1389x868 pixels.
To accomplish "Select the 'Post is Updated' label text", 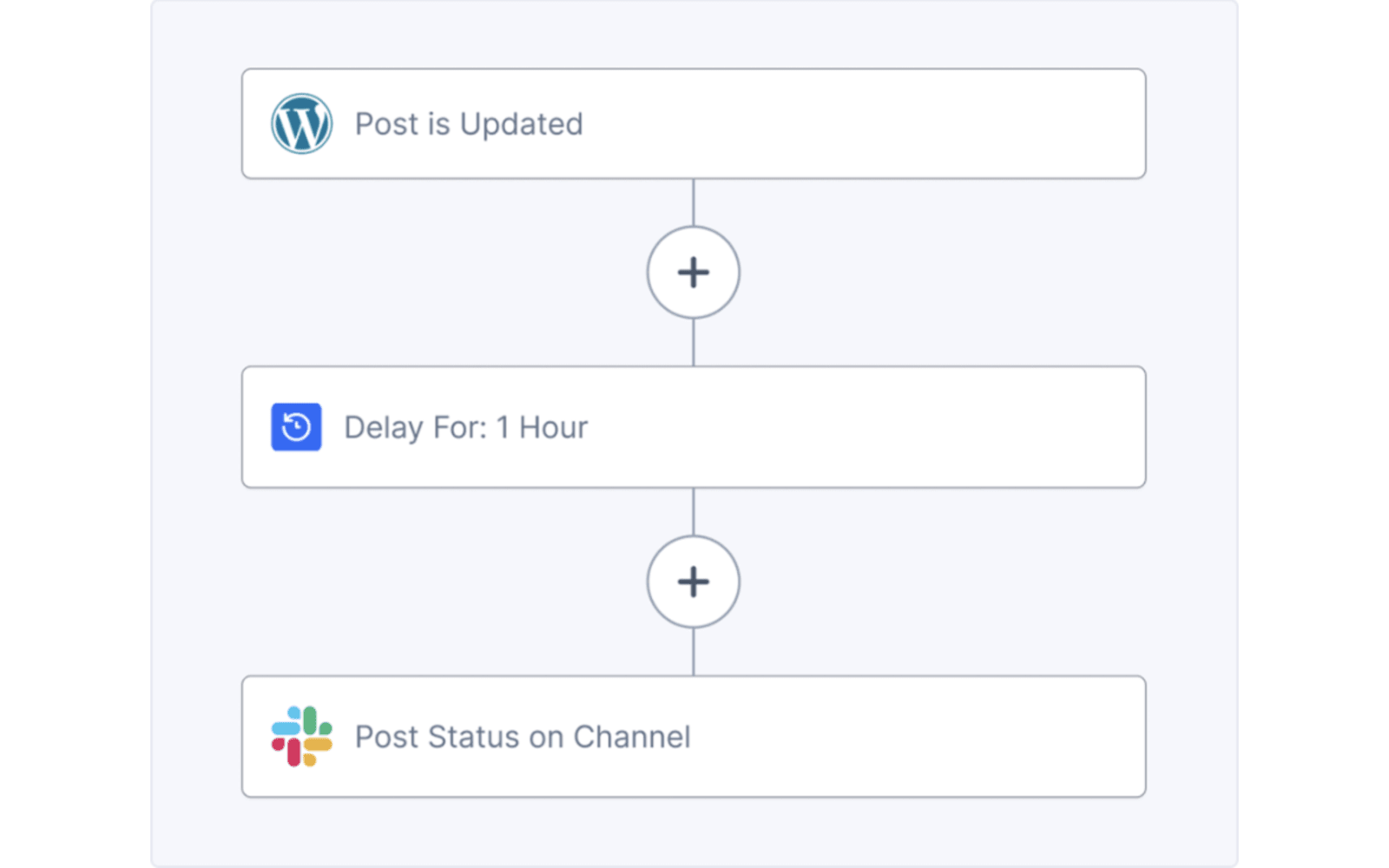I will [469, 124].
